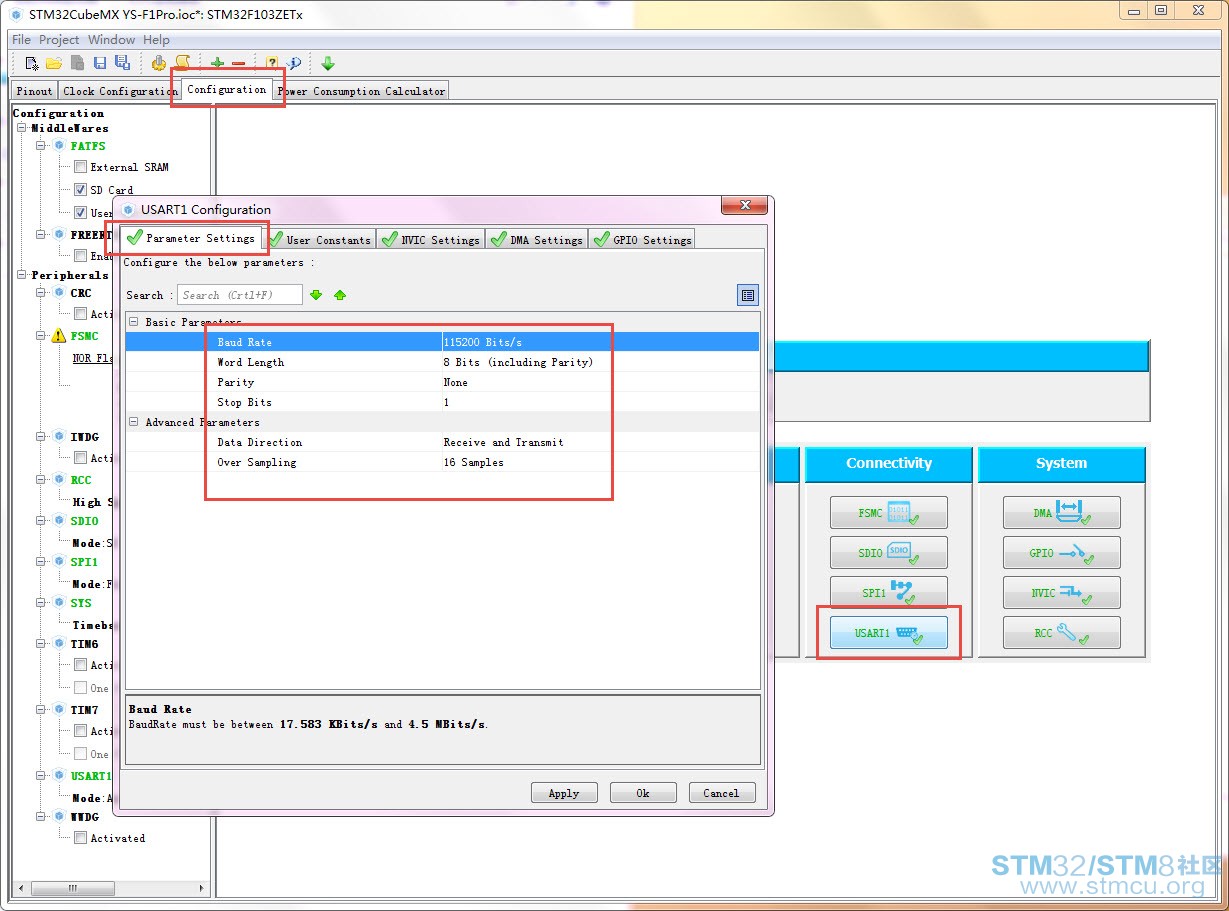
Task: Collapse the CRC tree node
Action: [42, 293]
